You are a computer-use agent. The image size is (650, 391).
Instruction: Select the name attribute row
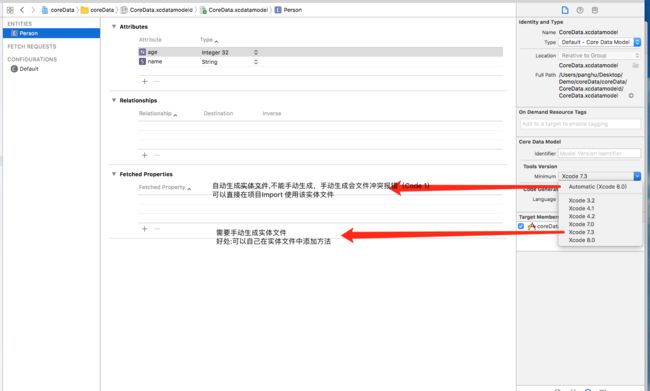[320, 62]
